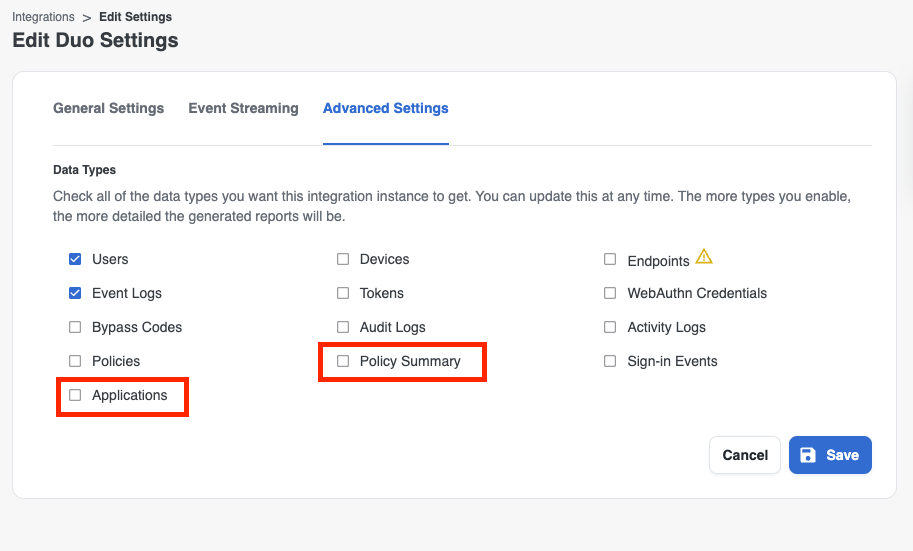
Task: Select the Advanced Settings tab
Action: pos(385,108)
